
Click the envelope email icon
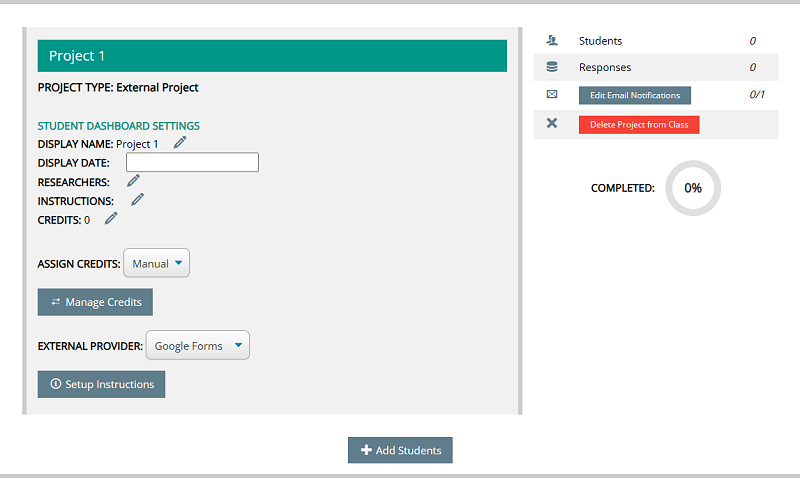pos(551,95)
